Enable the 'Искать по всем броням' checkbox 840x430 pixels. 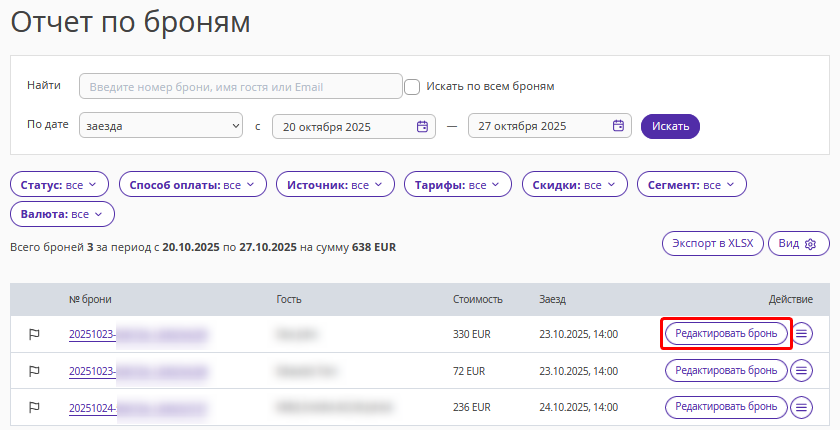(412, 87)
